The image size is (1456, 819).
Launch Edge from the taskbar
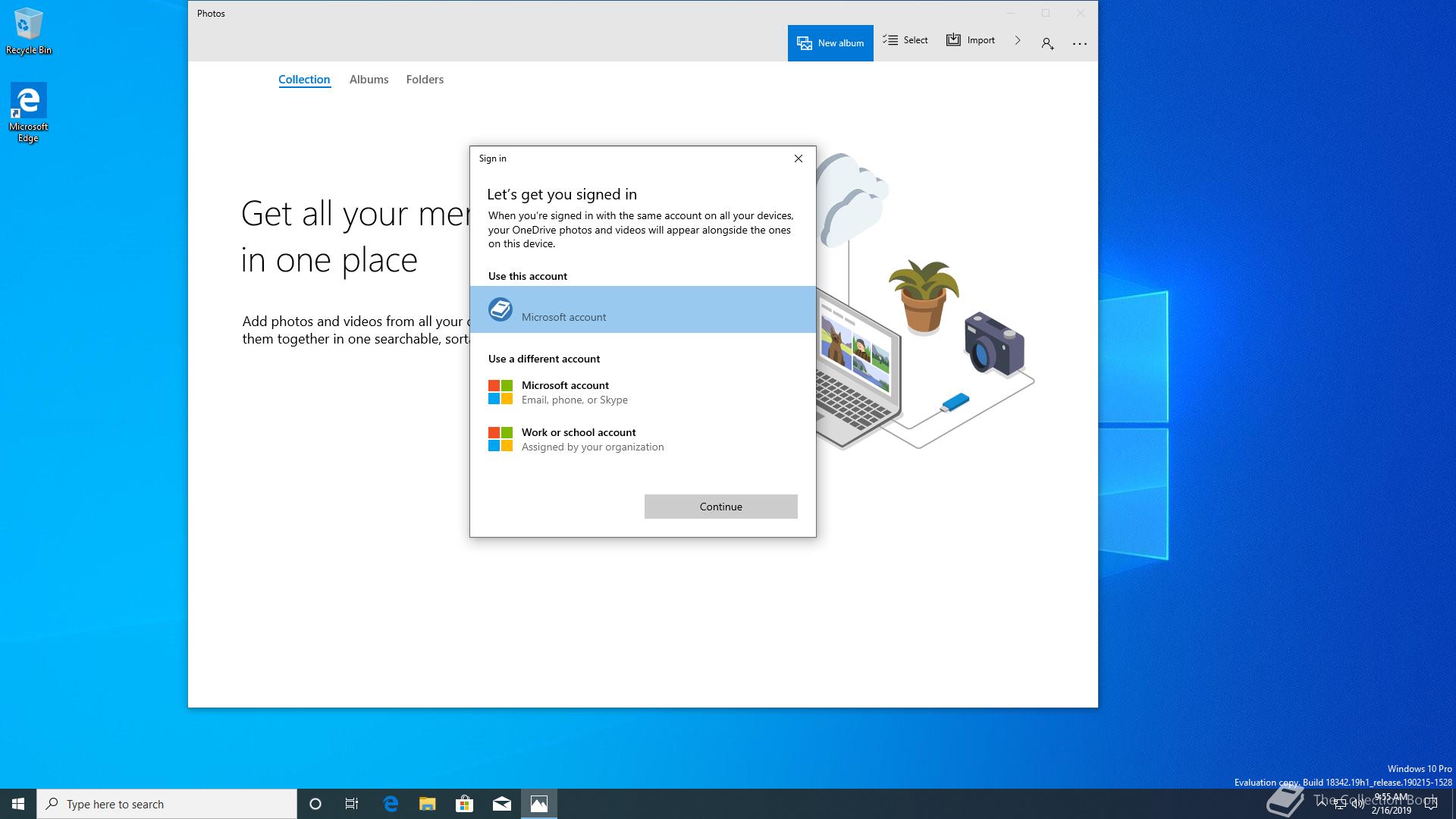point(391,804)
